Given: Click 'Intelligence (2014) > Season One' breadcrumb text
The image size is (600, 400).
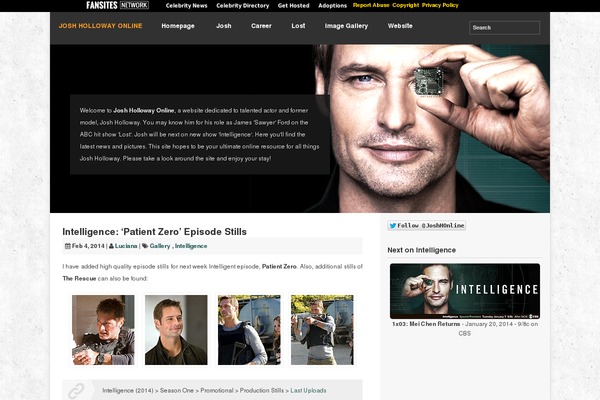Looking at the screenshot, I should (x=148, y=390).
